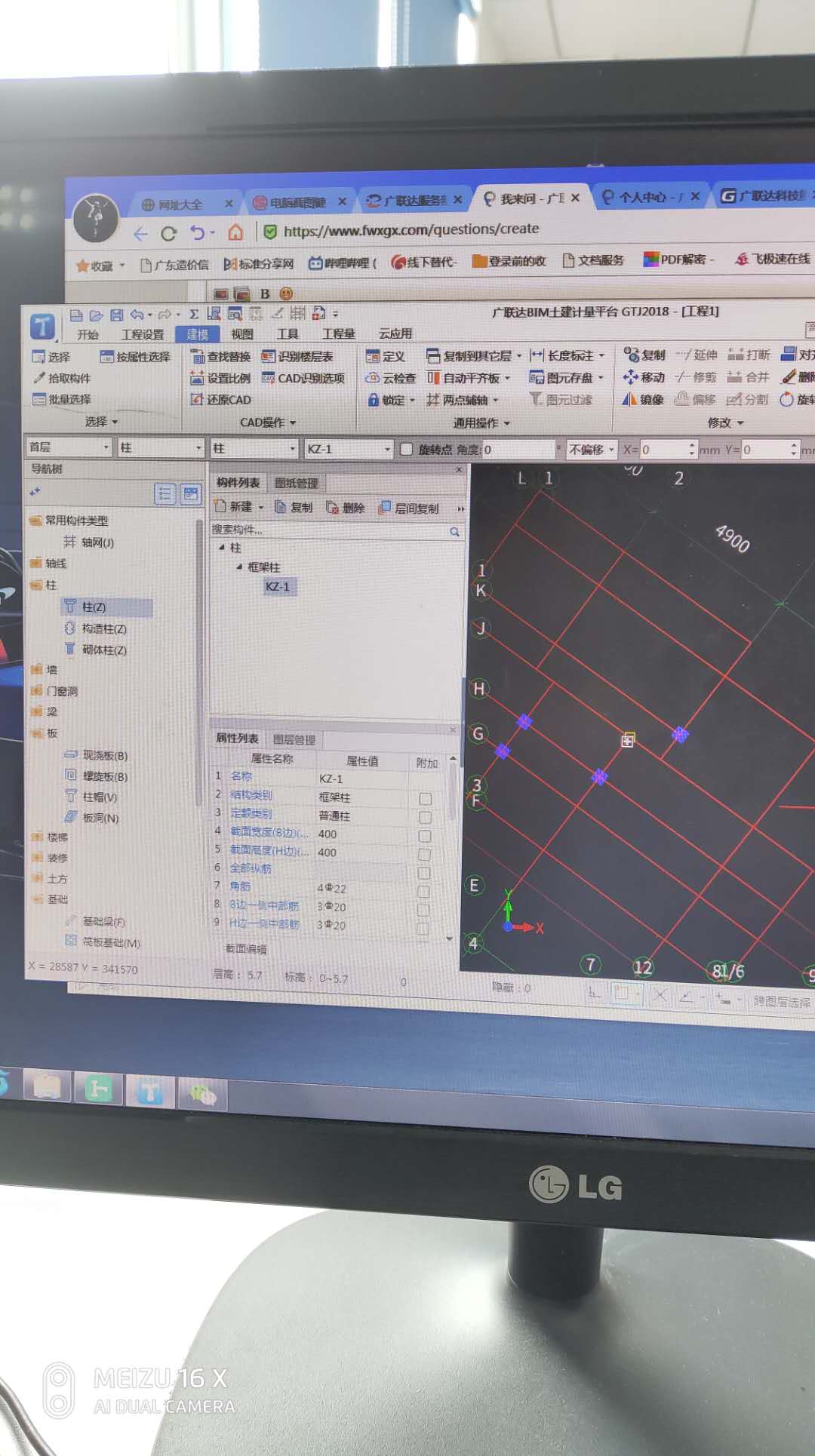The image size is (815, 1456).
Task: Open the KZ-1 component dropdown
Action: [x=387, y=449]
